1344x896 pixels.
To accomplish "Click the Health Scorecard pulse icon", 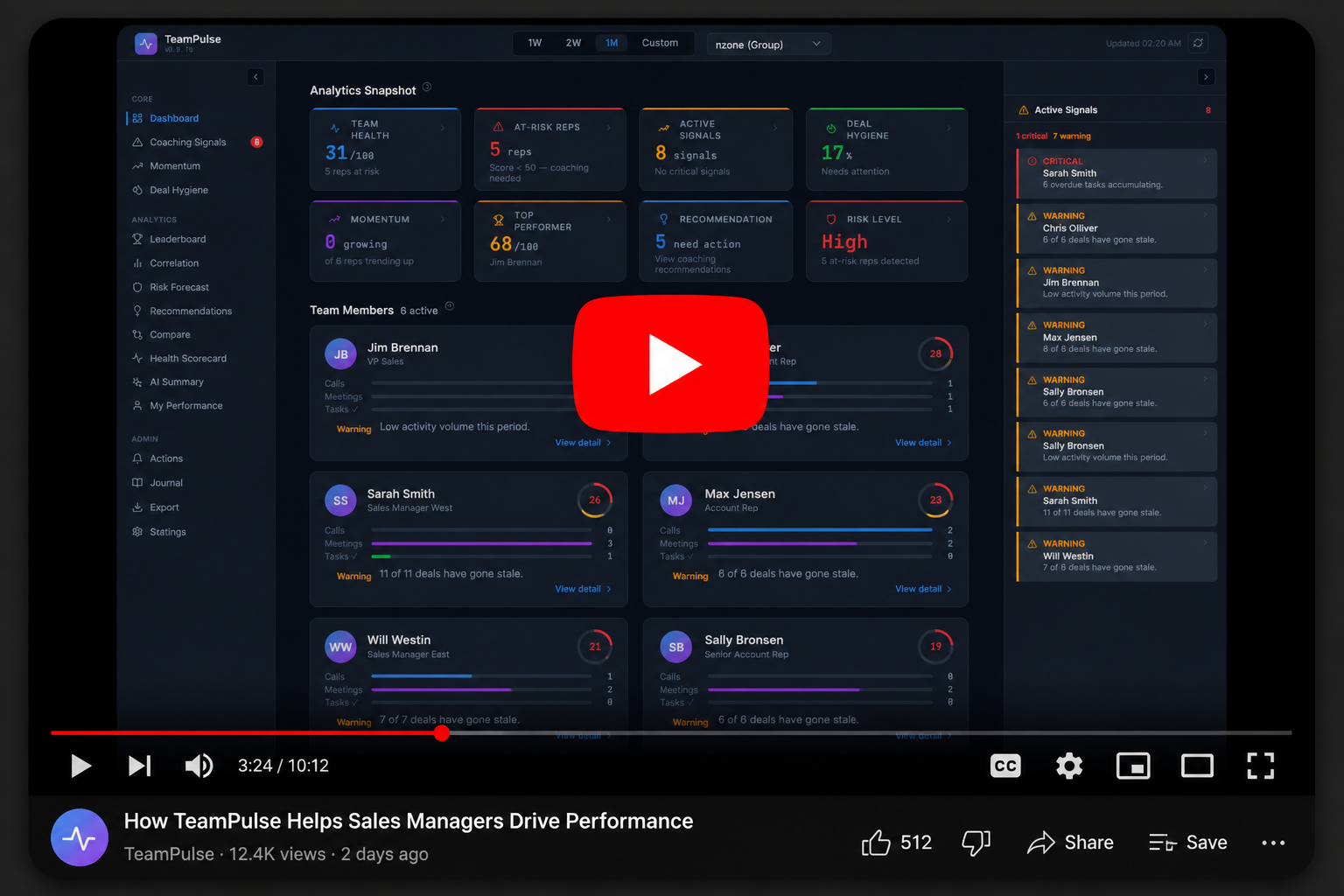I will [x=137, y=358].
